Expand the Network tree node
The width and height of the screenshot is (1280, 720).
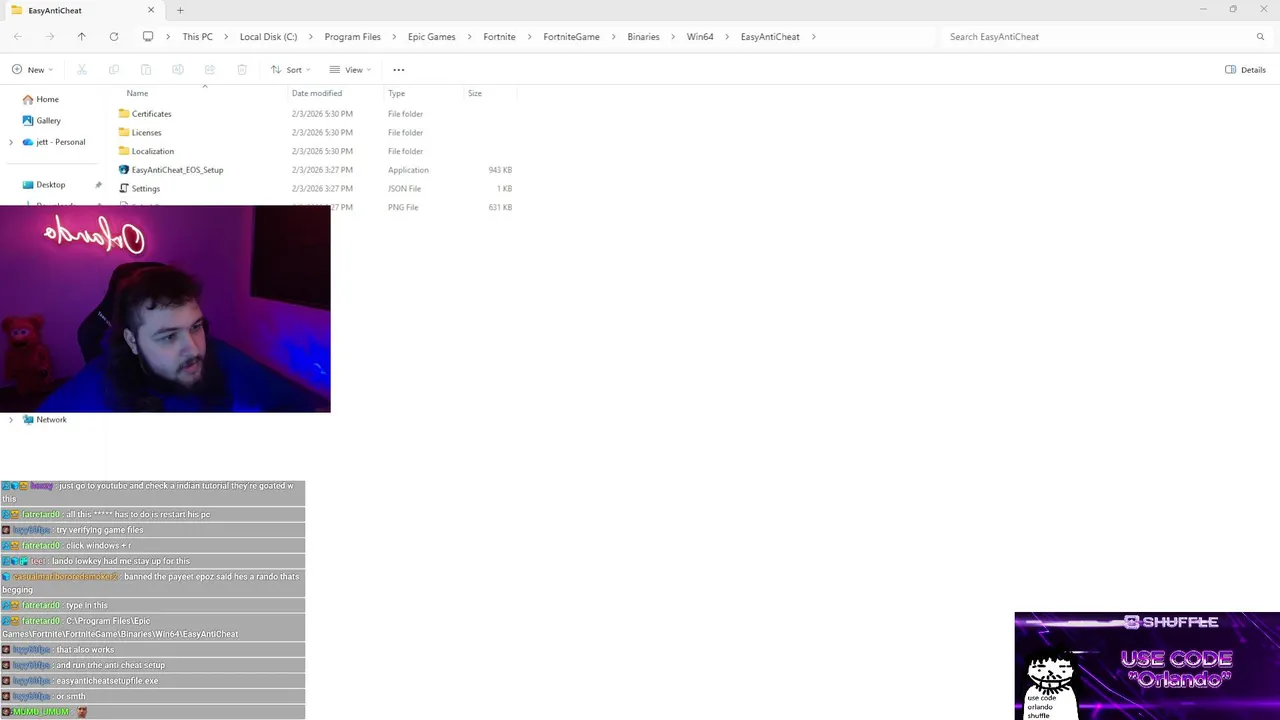click(11, 420)
